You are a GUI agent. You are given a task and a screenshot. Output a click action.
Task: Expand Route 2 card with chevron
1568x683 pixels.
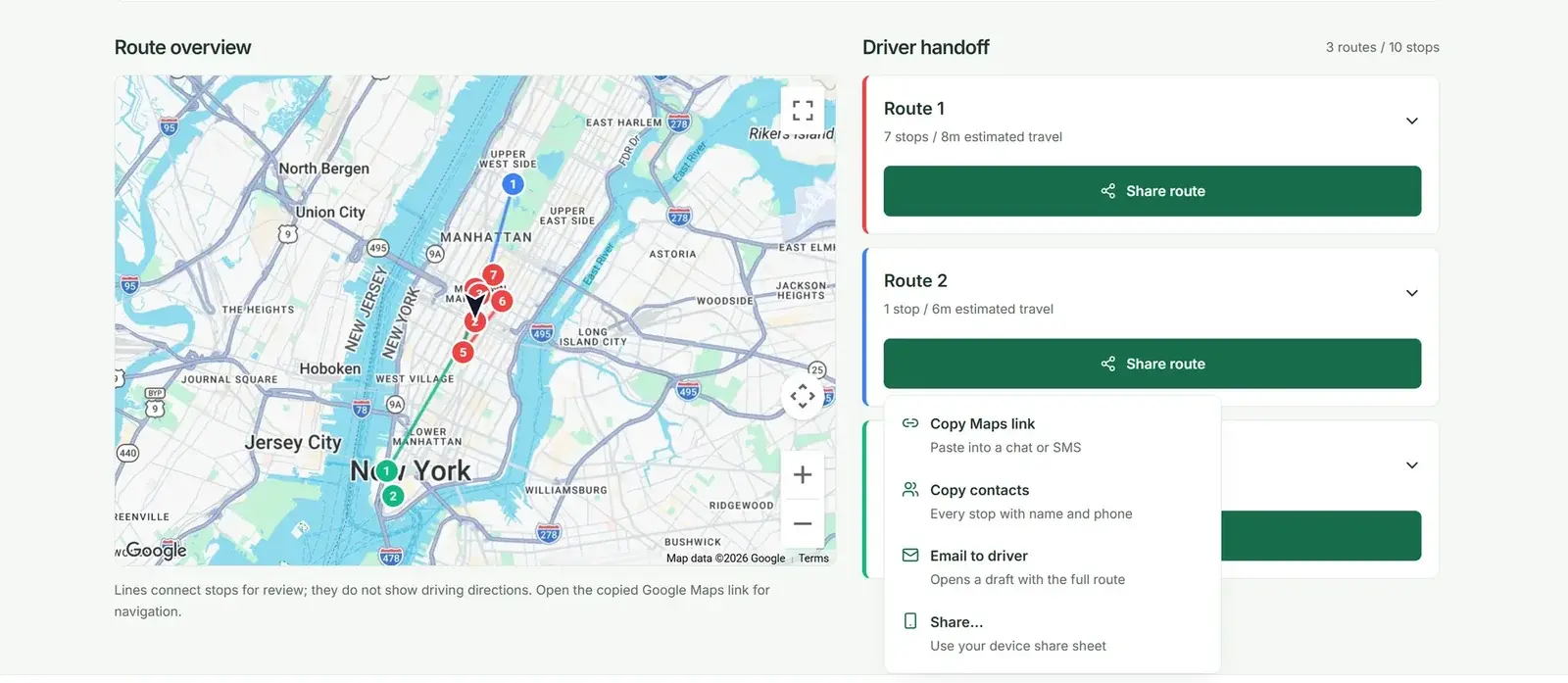click(1412, 293)
